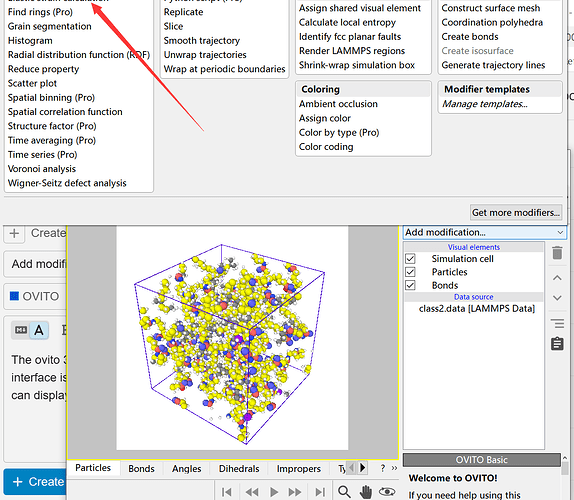Select Particles visual element entry
Image resolution: width=574 pixels, height=500 pixels.
(x=450, y=272)
